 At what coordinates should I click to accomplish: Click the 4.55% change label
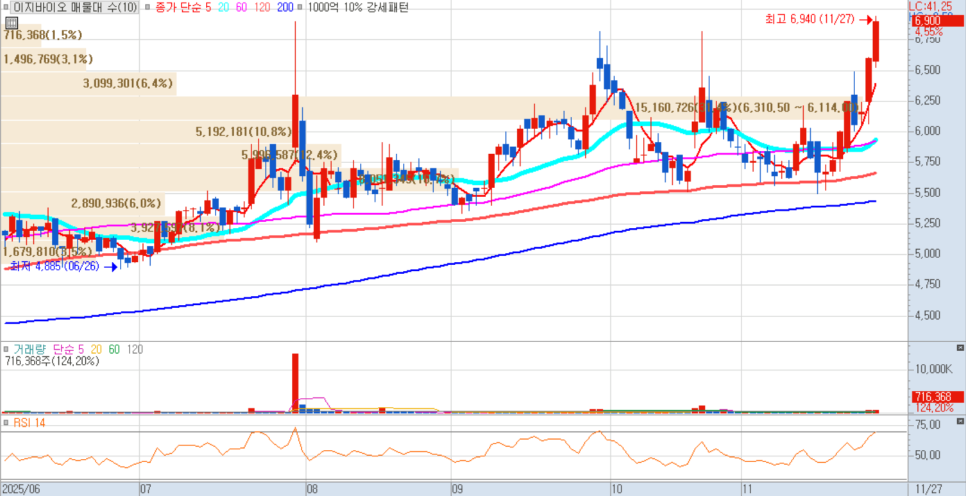tap(928, 30)
